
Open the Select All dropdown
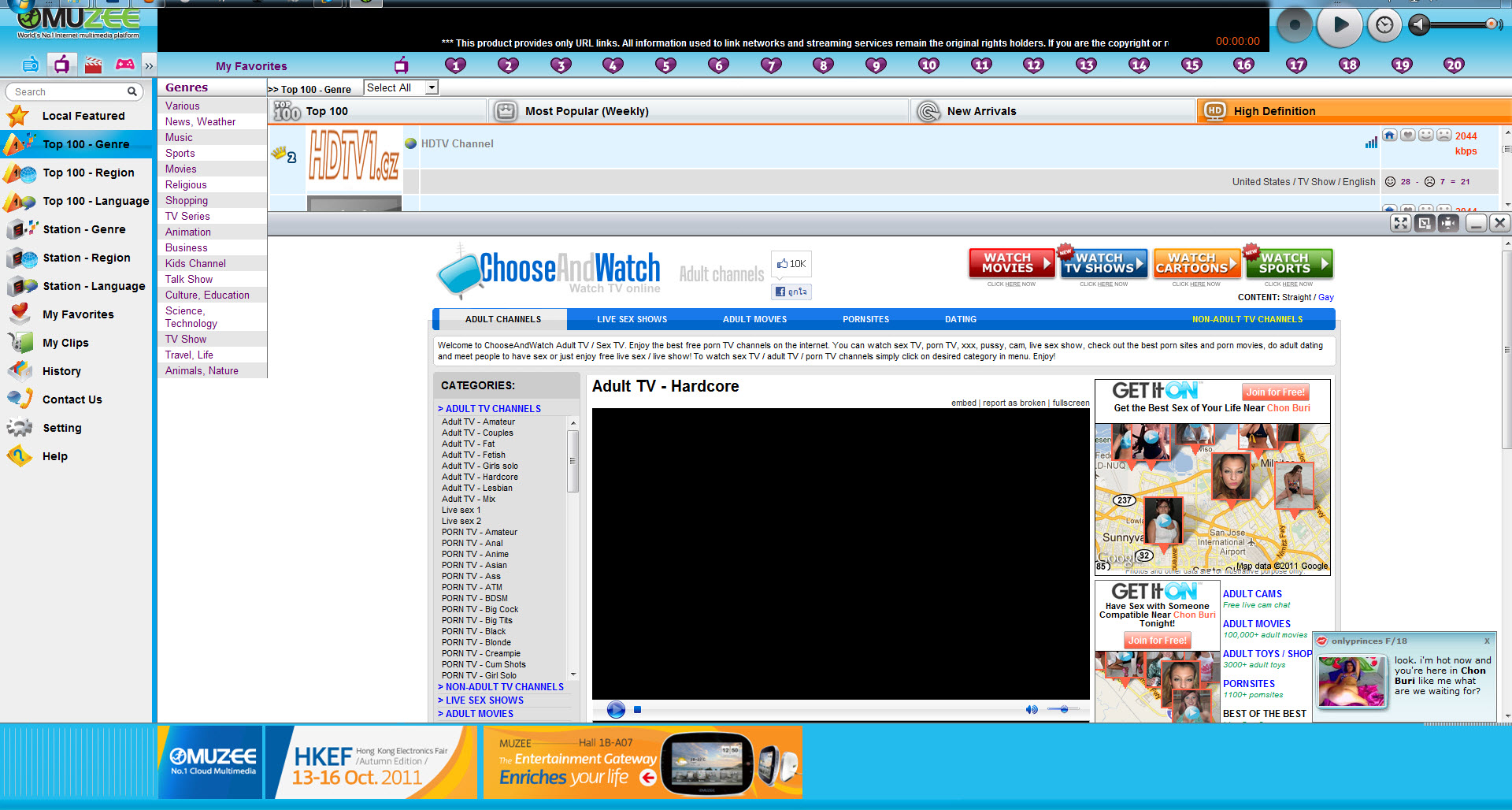click(x=401, y=87)
